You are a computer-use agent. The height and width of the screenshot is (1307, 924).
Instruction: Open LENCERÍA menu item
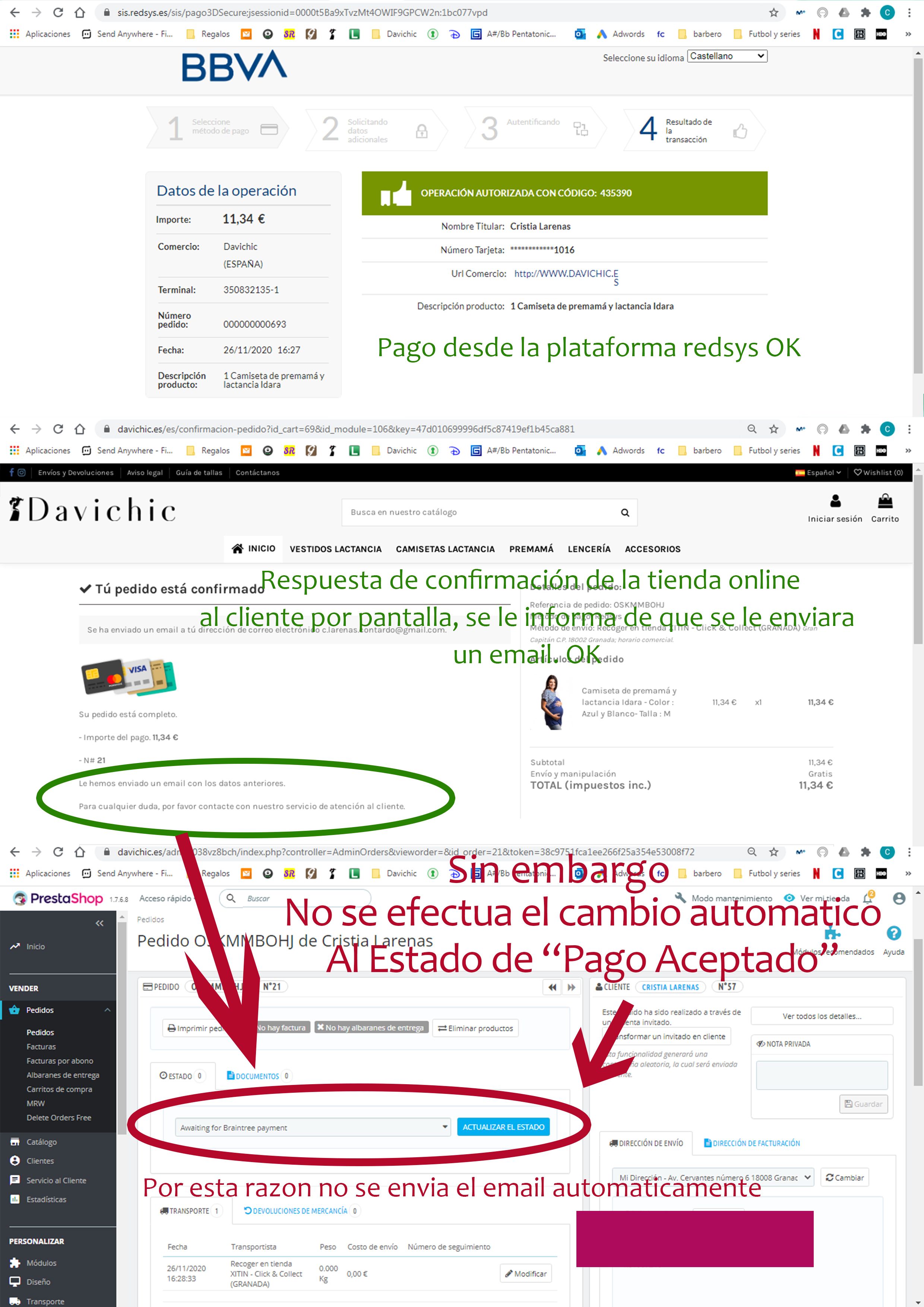coord(589,549)
